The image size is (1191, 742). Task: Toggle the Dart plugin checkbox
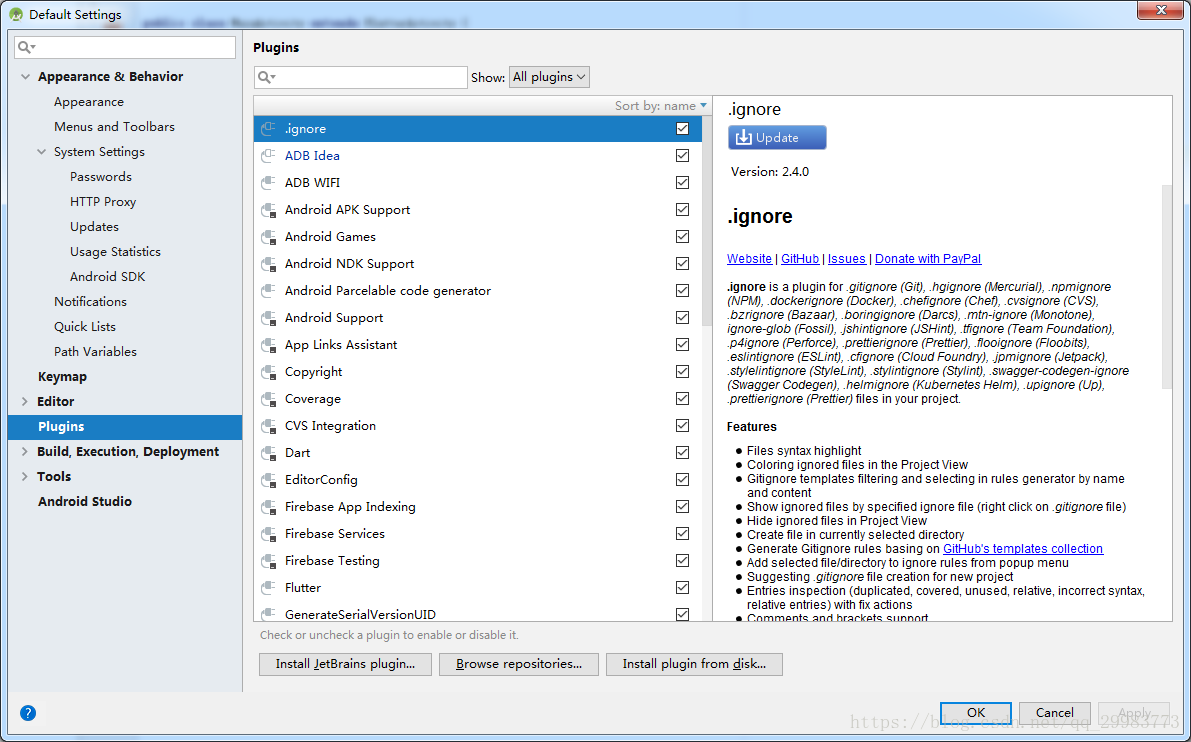(x=682, y=453)
